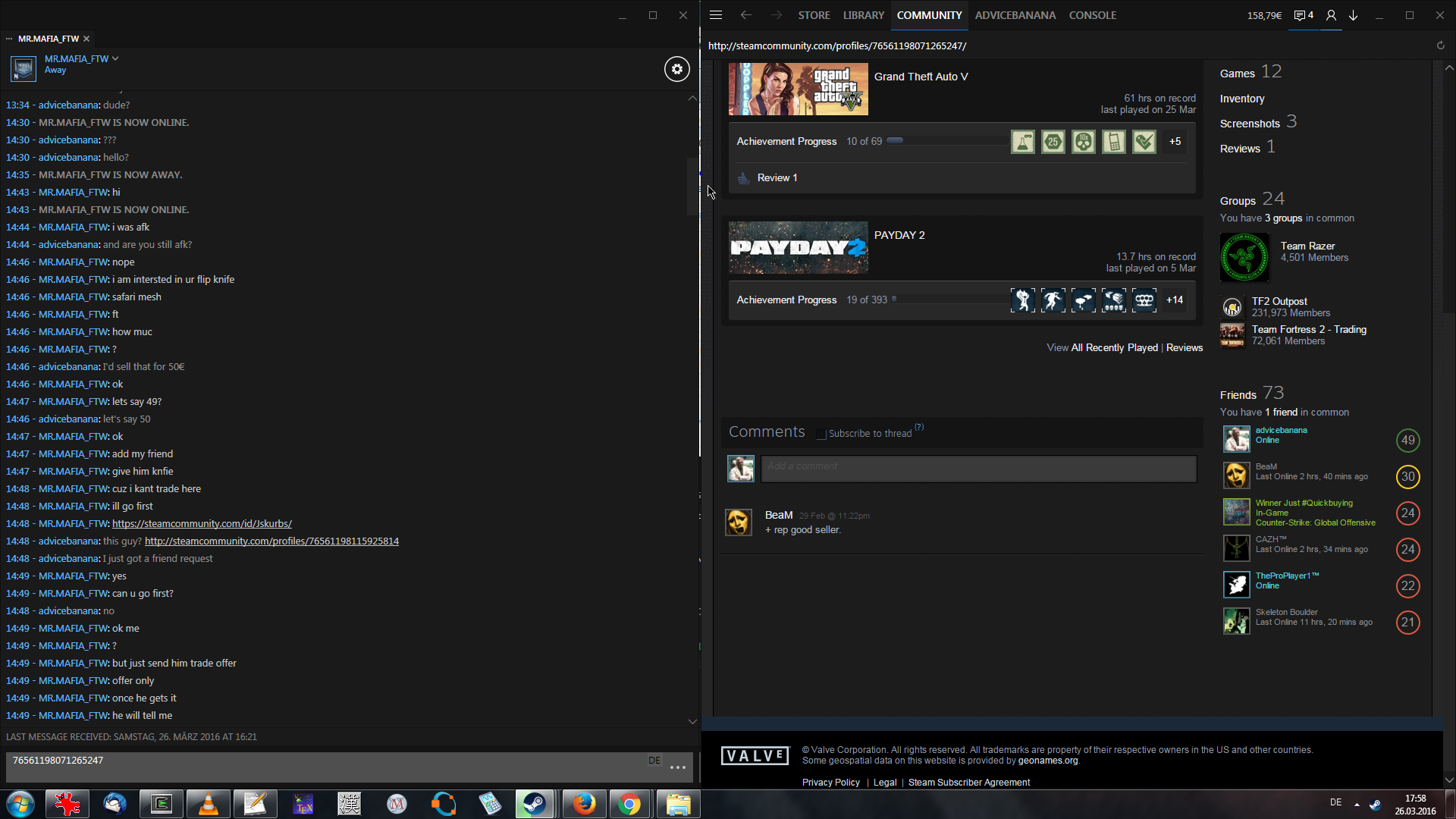The image size is (1456, 819).
Task: Click the hamburger menu in Steam header
Action: [x=715, y=15]
